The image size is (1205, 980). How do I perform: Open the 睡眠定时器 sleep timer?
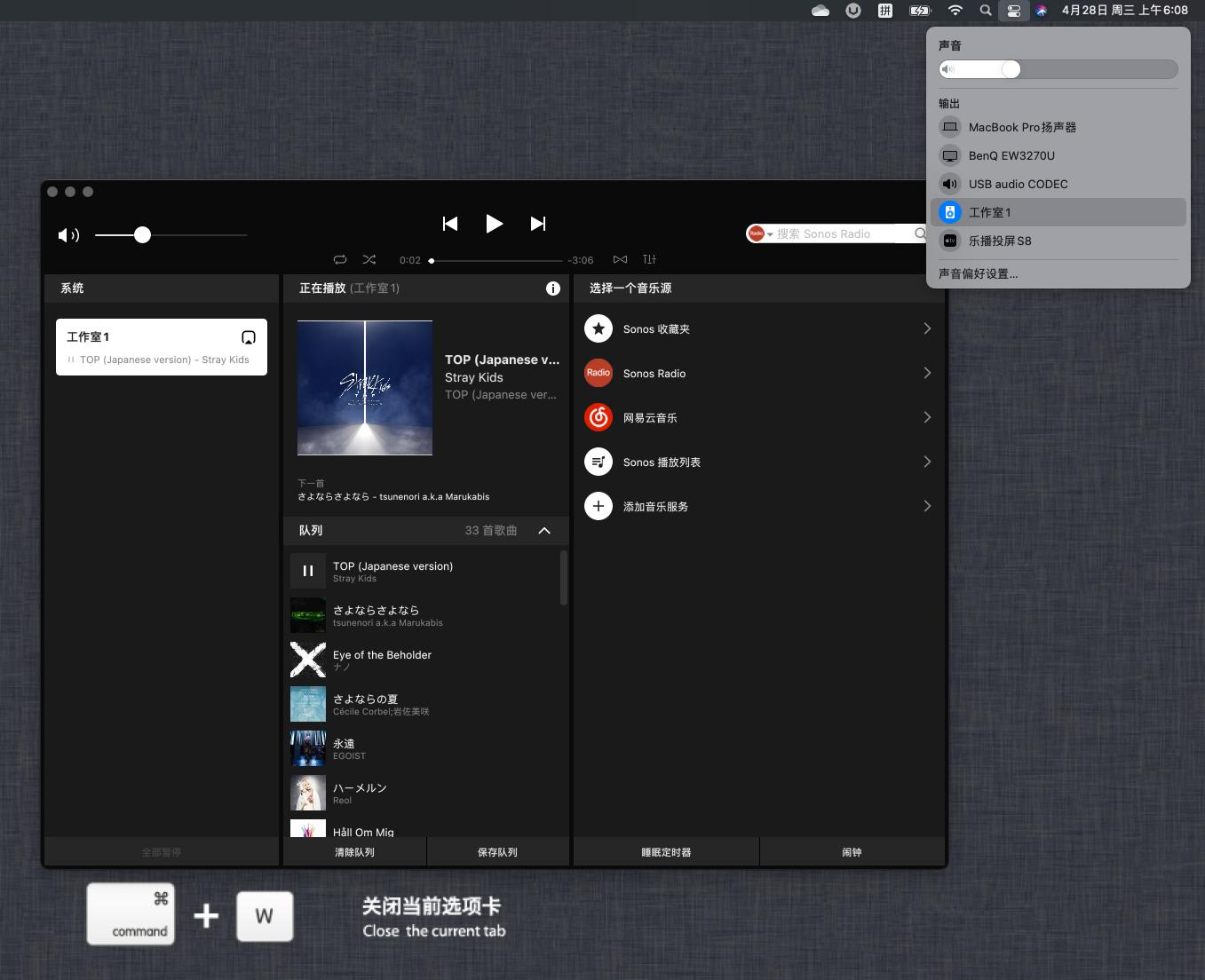coord(667,852)
